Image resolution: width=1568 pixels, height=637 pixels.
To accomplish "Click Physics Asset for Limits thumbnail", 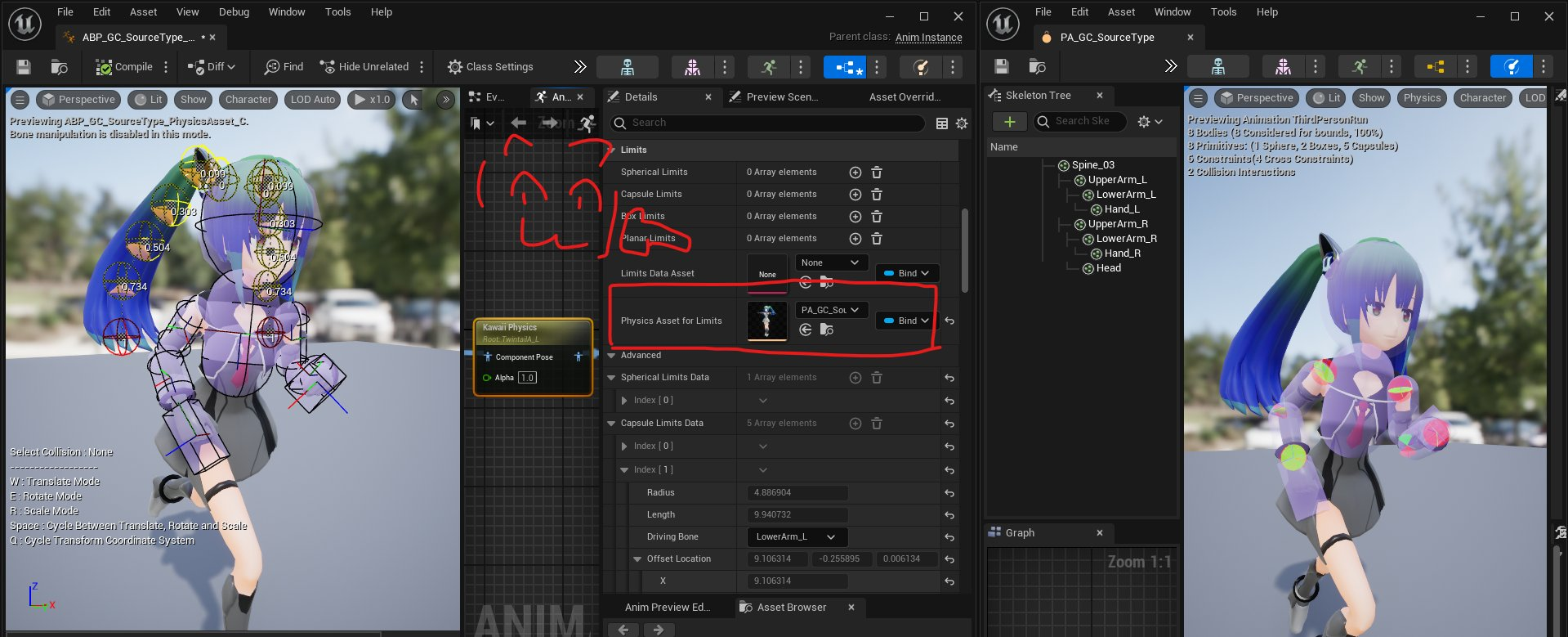I will click(x=767, y=321).
